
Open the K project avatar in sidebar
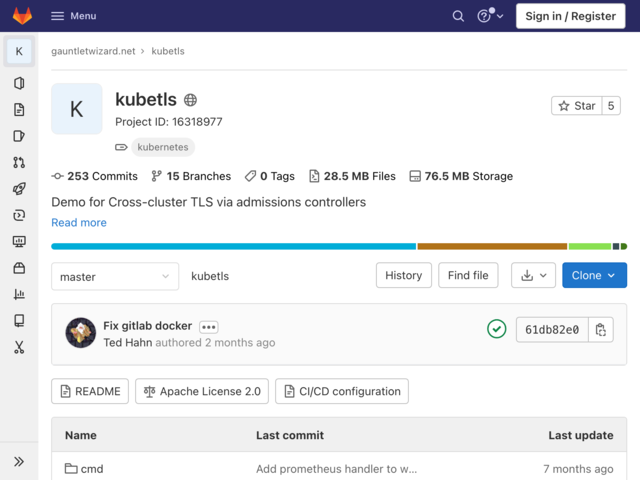19,51
